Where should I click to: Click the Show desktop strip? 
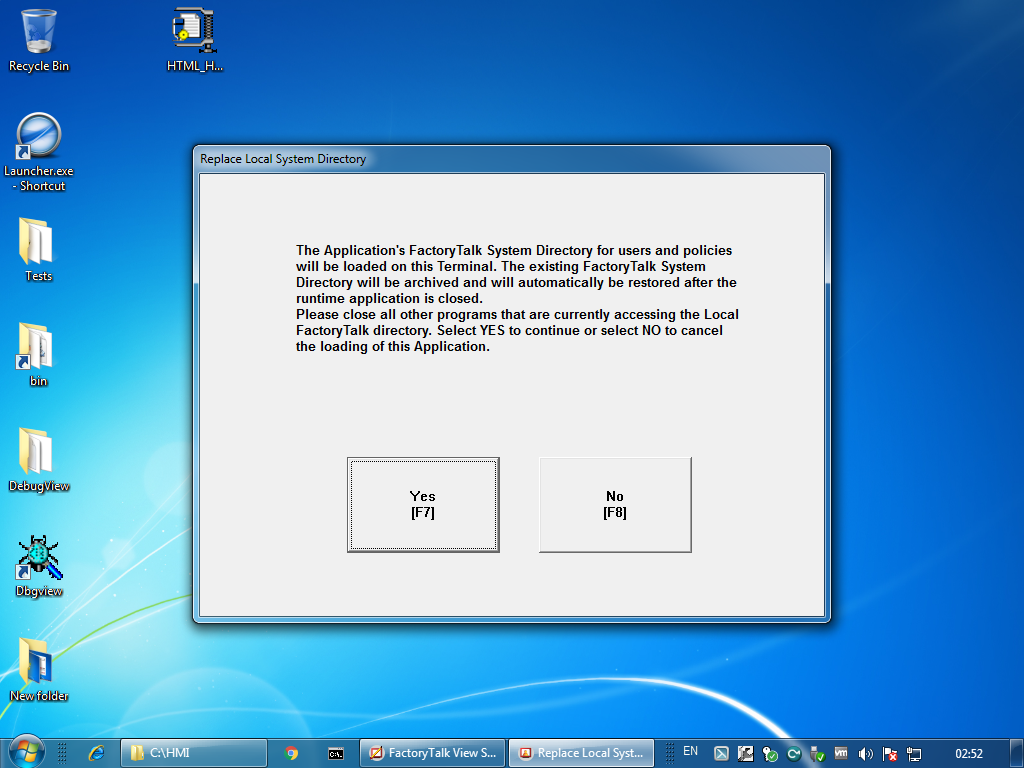(1017, 753)
